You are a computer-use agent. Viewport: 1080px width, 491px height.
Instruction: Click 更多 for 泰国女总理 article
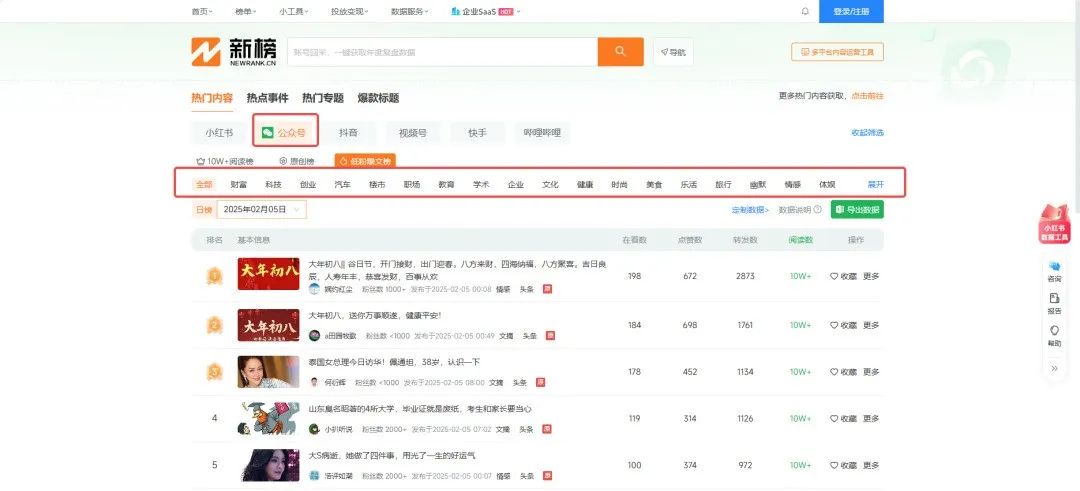(x=871, y=372)
